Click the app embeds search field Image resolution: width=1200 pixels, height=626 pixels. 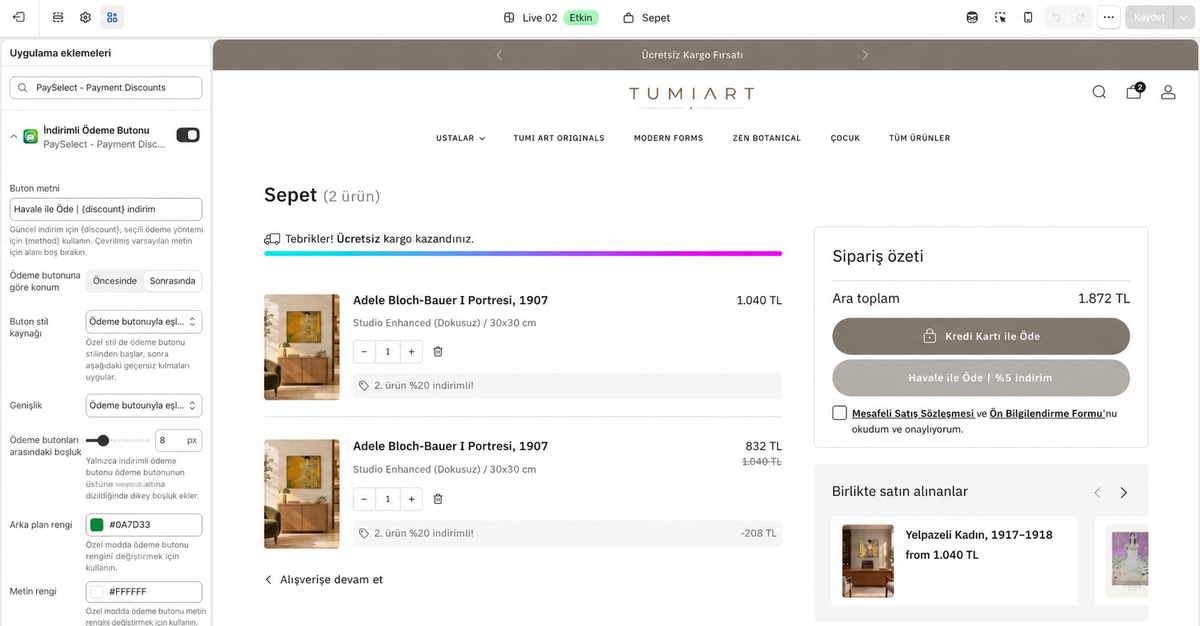[x=106, y=88]
